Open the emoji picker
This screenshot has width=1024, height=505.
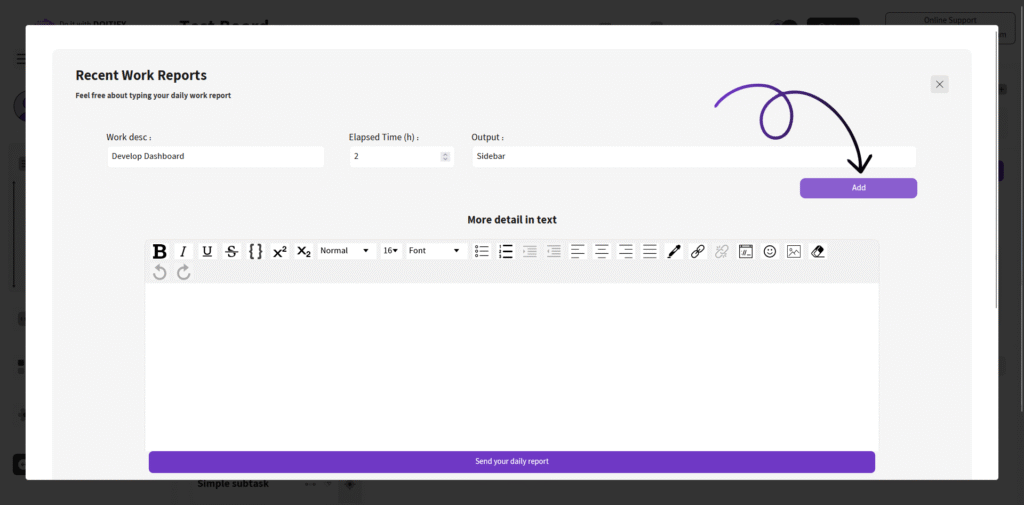coord(770,252)
